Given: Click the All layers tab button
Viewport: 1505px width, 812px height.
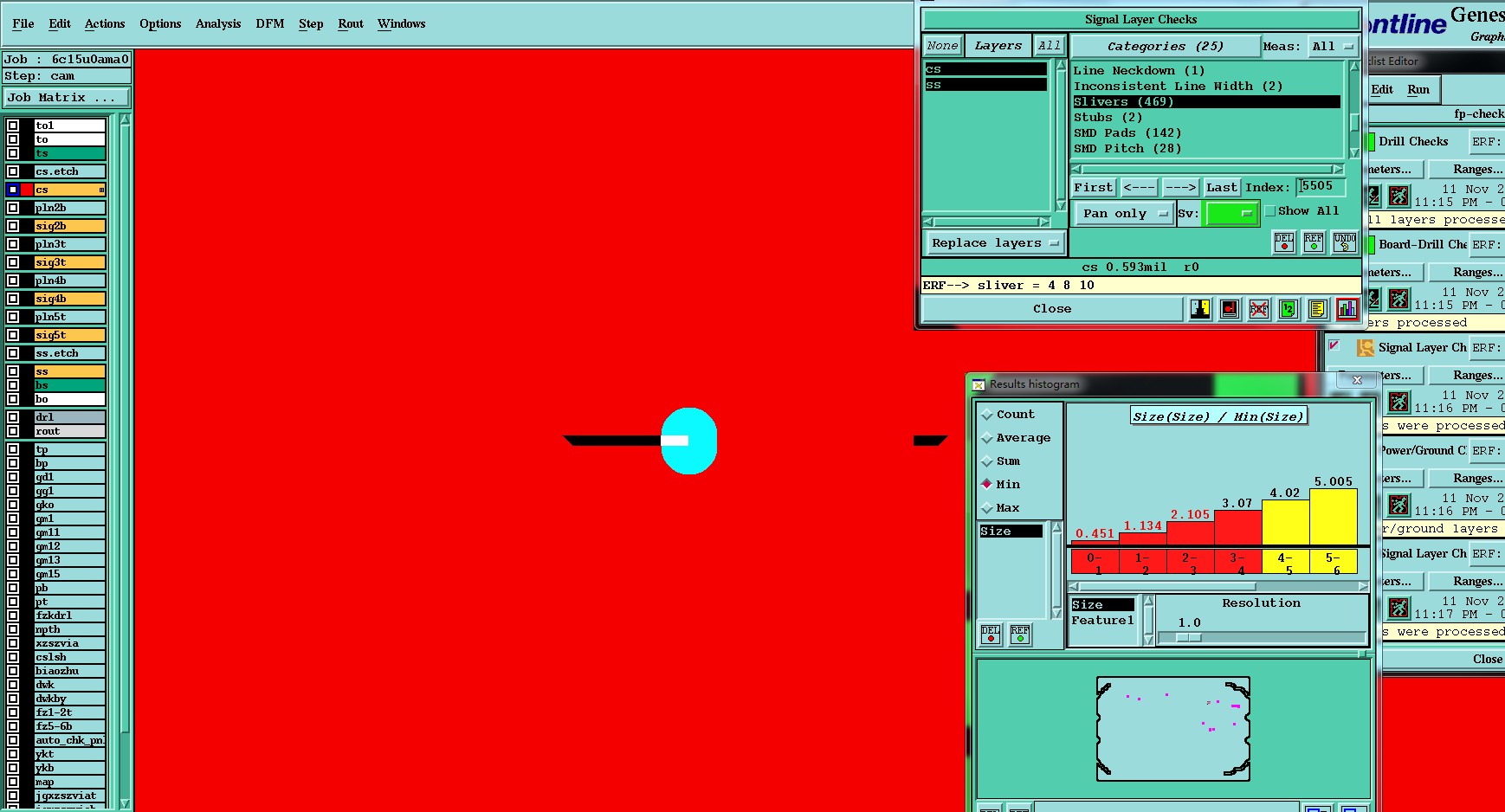Looking at the screenshot, I should tap(1050, 46).
